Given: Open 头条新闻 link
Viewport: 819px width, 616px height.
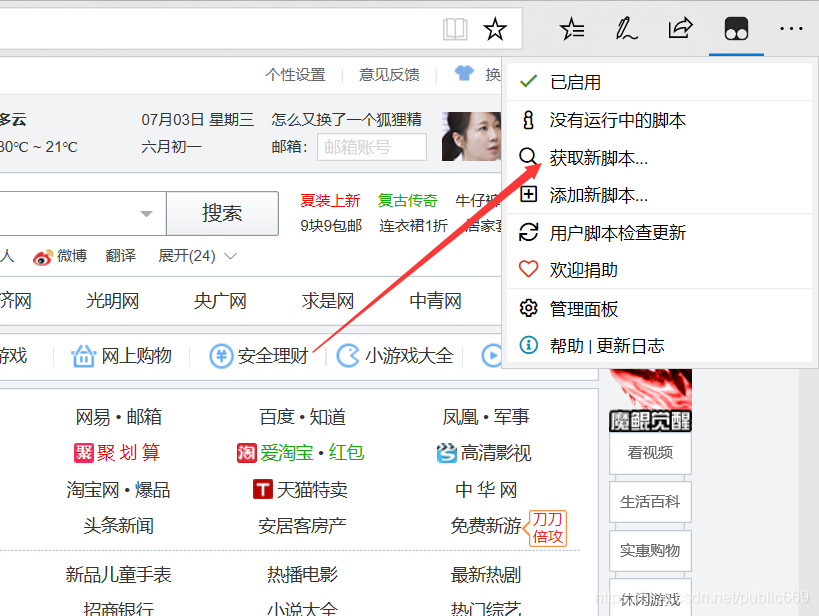Looking at the screenshot, I should tap(119, 526).
